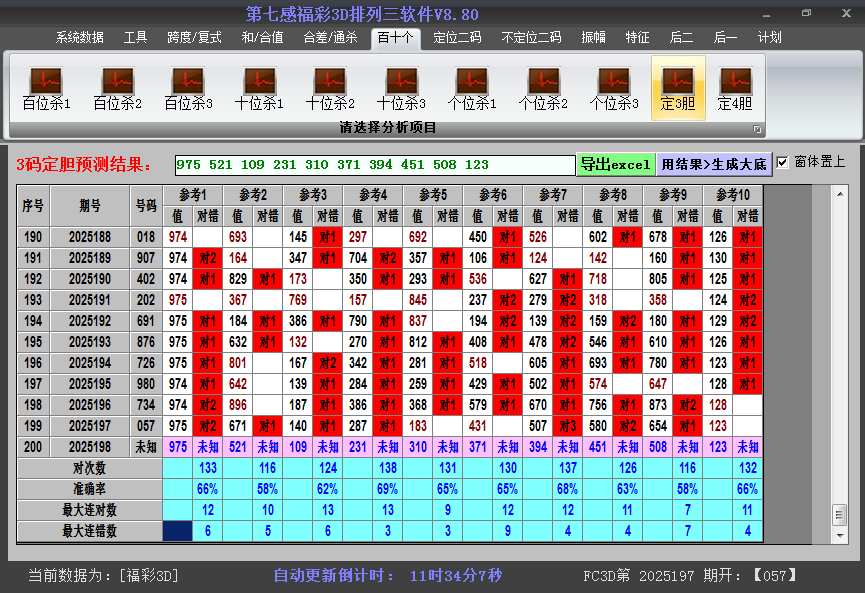
Task: Select the 十位杀2 analysis icon
Action: tap(330, 88)
